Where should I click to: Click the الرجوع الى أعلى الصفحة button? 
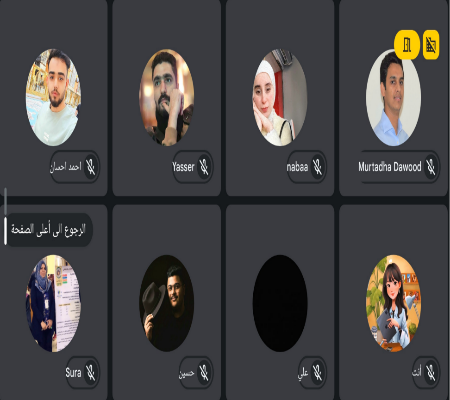49,230
